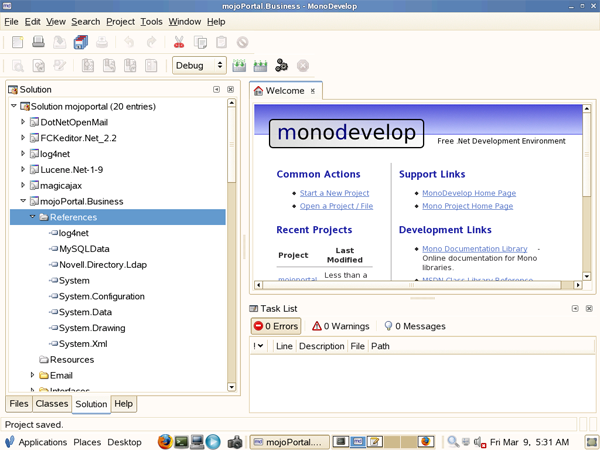Click the Print toolbar icon
This screenshot has height=450, width=600.
pos(103,42)
